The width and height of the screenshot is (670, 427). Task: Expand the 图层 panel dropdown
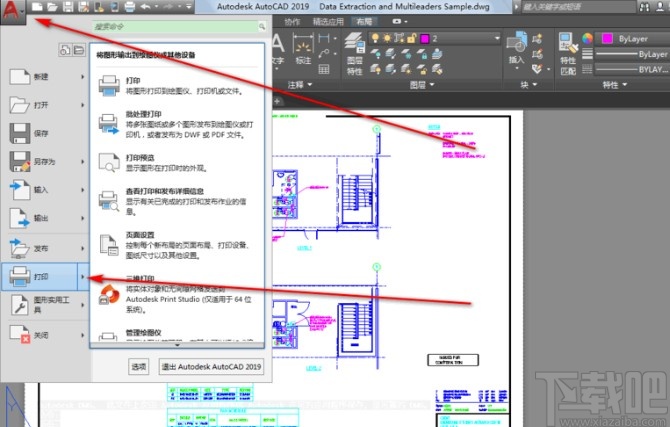coord(421,85)
